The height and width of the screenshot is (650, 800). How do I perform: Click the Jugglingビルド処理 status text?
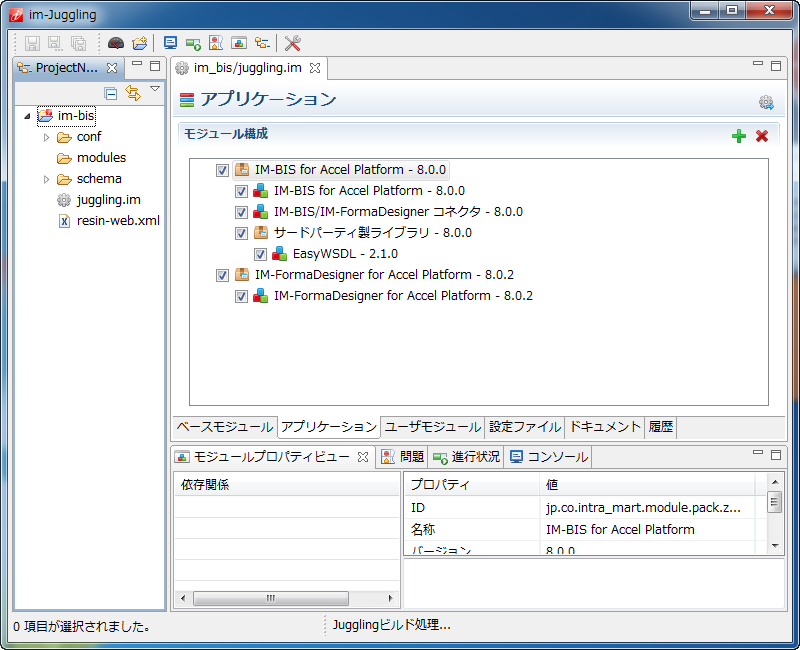pyautogui.click(x=391, y=625)
